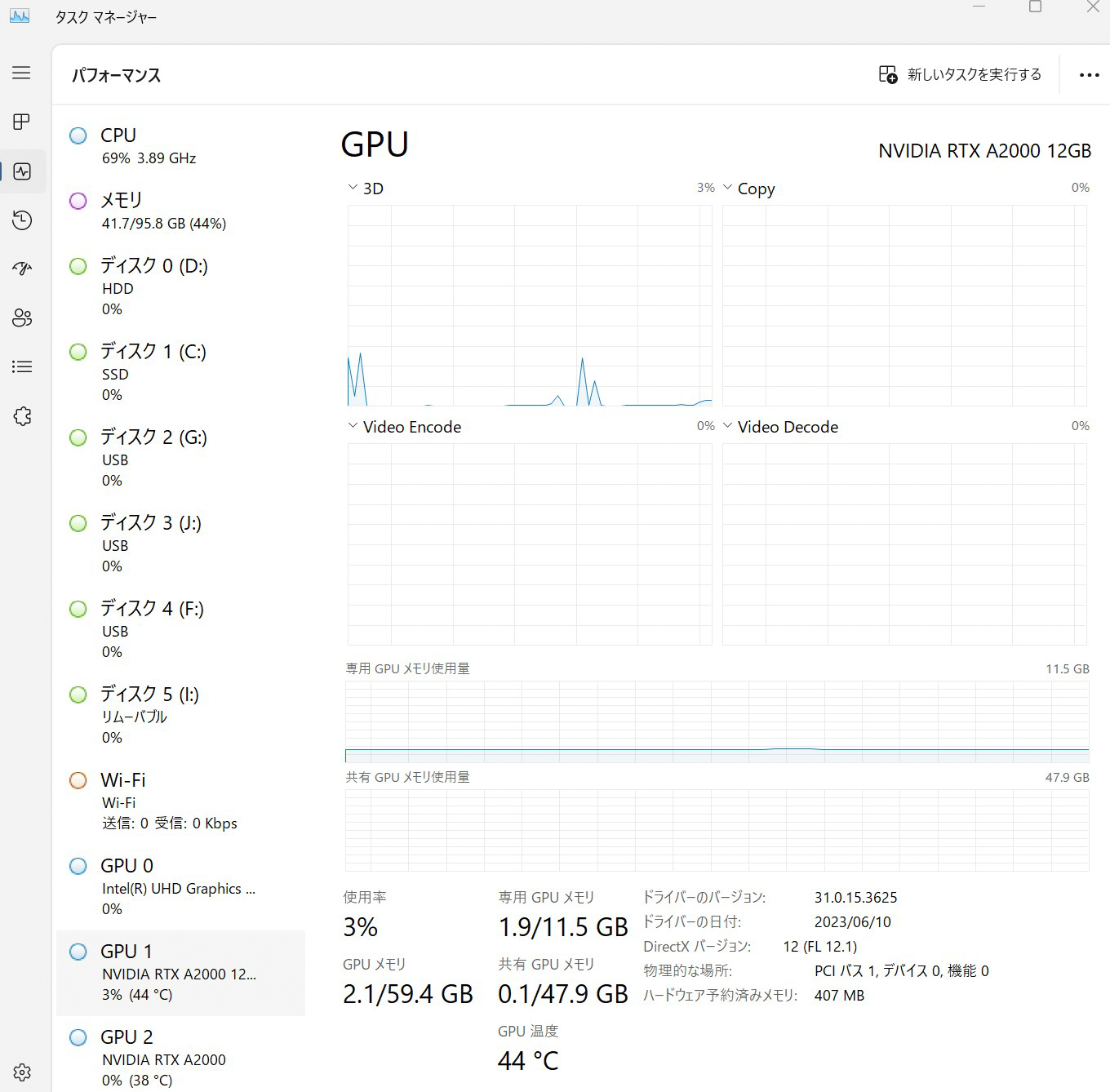Screen dimensions: 1110x1092
Task: Open the Video Decode engine dropdown
Action: pyautogui.click(x=727, y=426)
